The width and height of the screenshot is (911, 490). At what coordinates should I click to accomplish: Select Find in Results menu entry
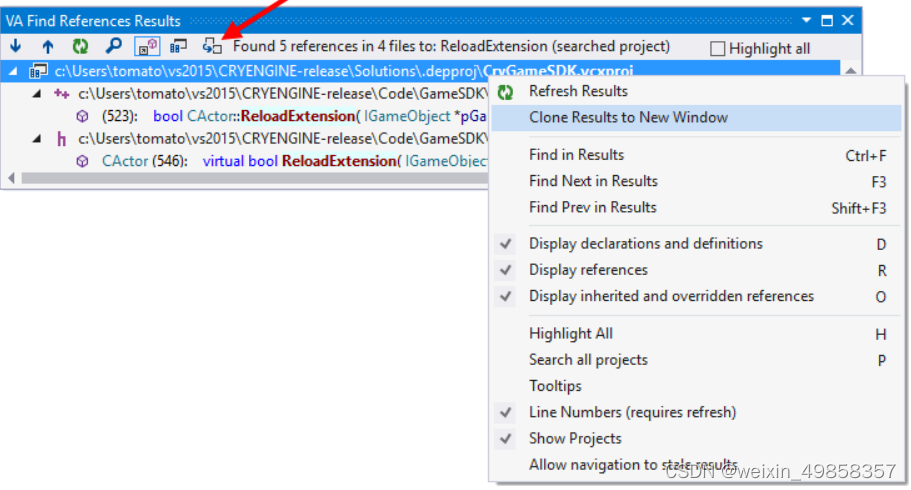coord(696,155)
